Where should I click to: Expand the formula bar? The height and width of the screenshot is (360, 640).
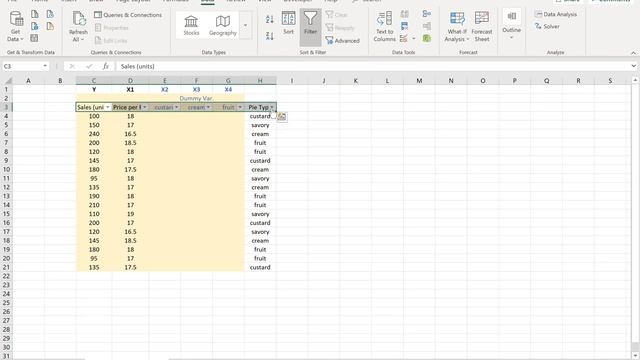click(633, 66)
